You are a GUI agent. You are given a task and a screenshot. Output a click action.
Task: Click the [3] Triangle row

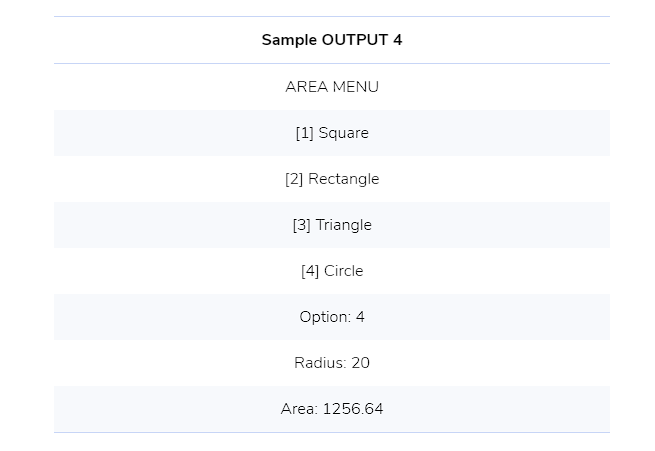coord(332,225)
